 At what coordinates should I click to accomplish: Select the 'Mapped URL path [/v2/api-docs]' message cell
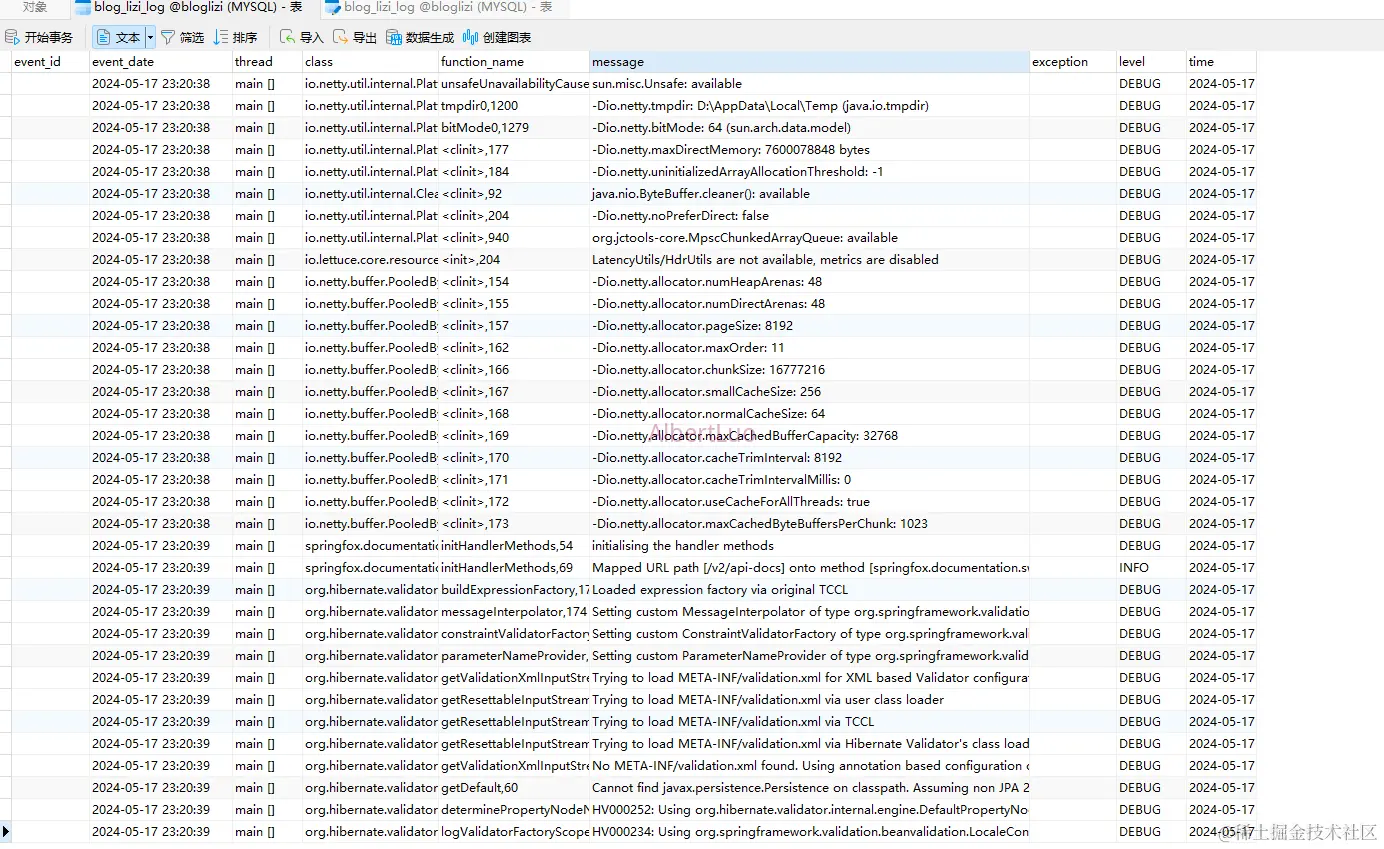[x=809, y=568]
